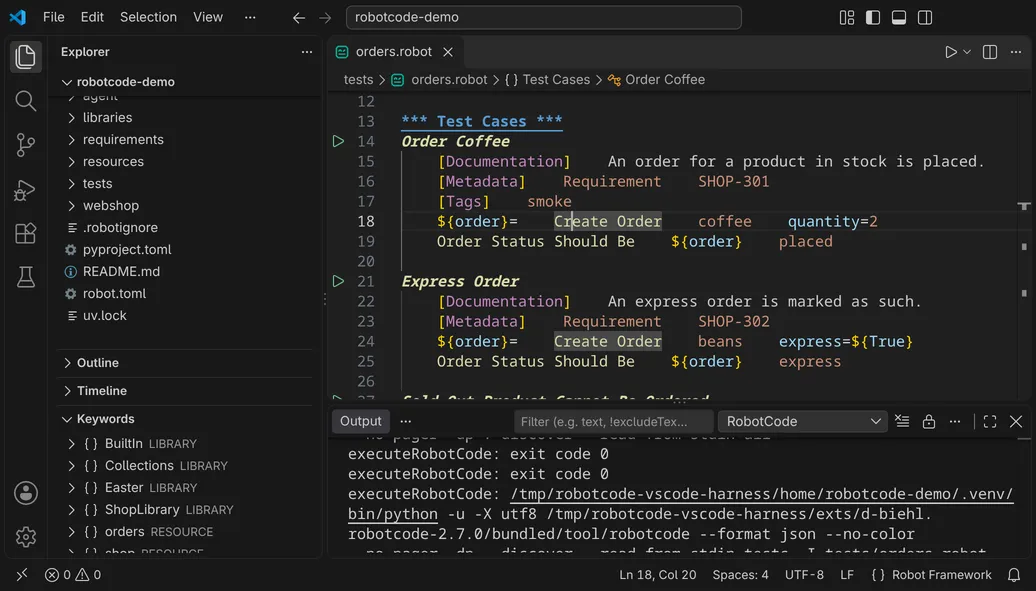Open the Explorer view in activity bar
This screenshot has height=591, width=1036.
coord(25,56)
